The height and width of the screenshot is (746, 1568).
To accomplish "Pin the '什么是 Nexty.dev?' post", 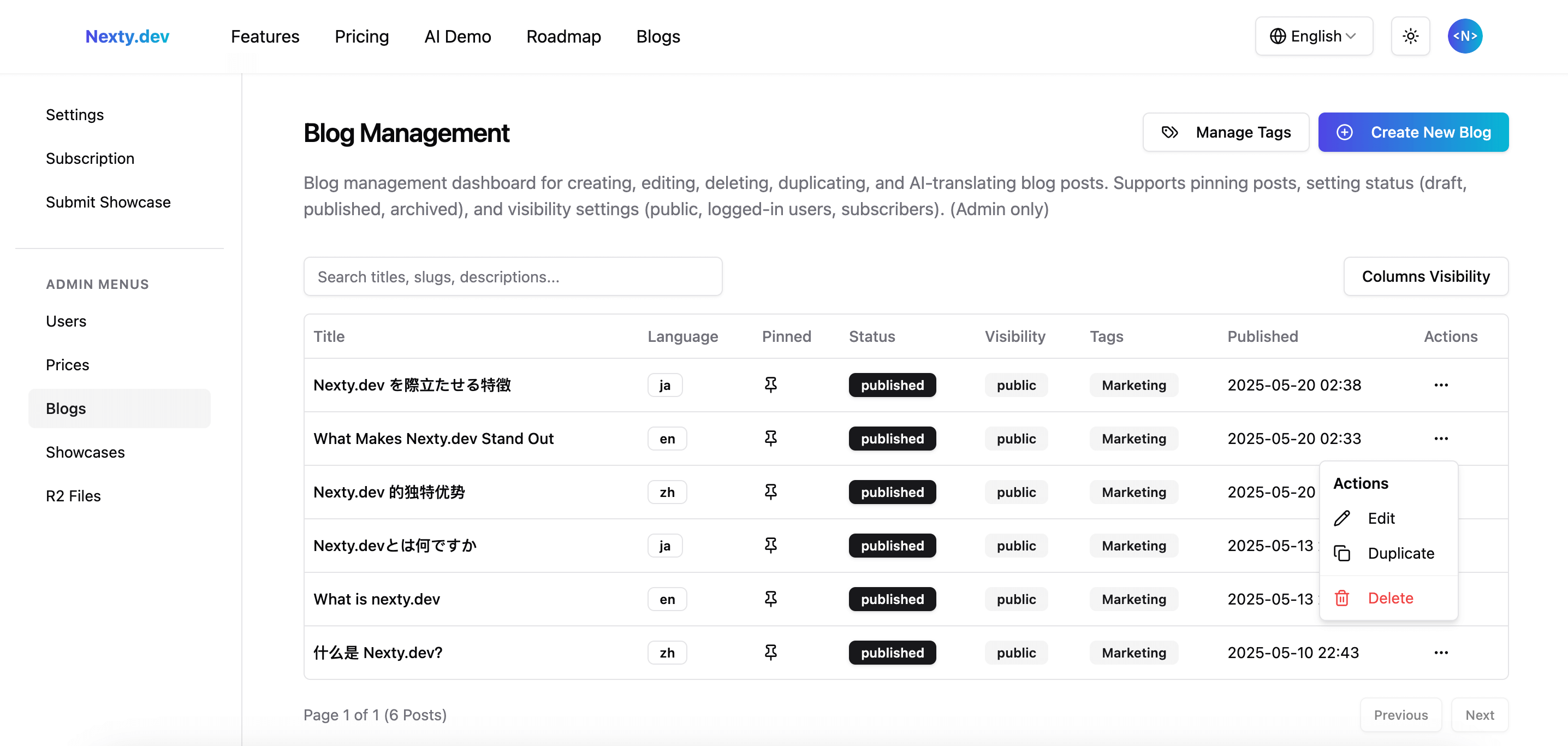I will [x=770, y=653].
